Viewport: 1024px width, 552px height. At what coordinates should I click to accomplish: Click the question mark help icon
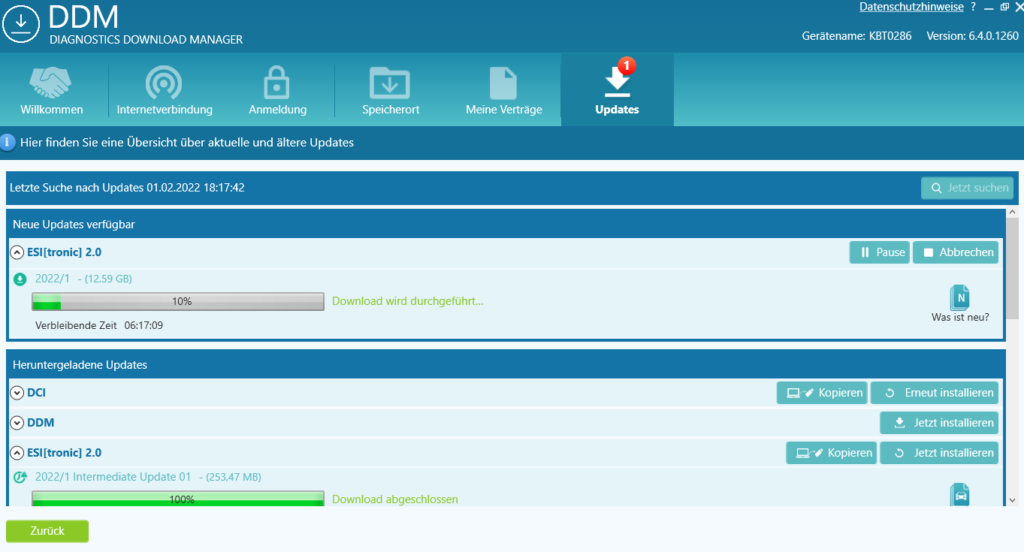click(973, 7)
